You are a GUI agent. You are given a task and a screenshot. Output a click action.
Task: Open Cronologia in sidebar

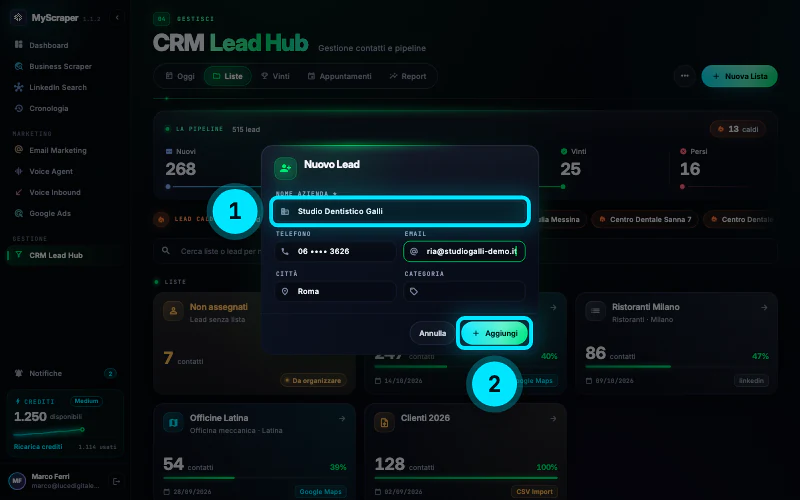[48, 108]
